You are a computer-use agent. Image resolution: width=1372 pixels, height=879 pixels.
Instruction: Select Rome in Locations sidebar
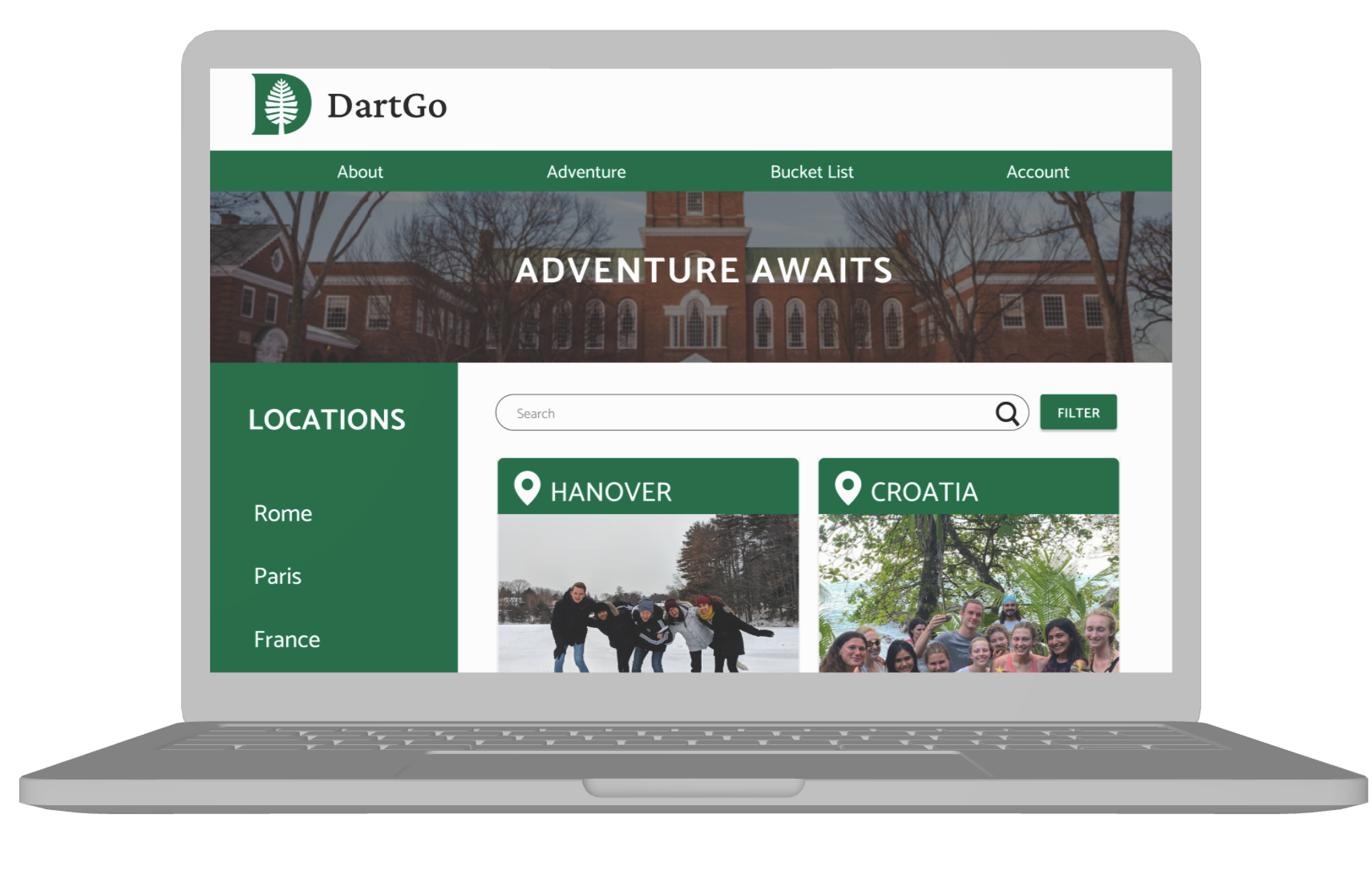point(283,513)
